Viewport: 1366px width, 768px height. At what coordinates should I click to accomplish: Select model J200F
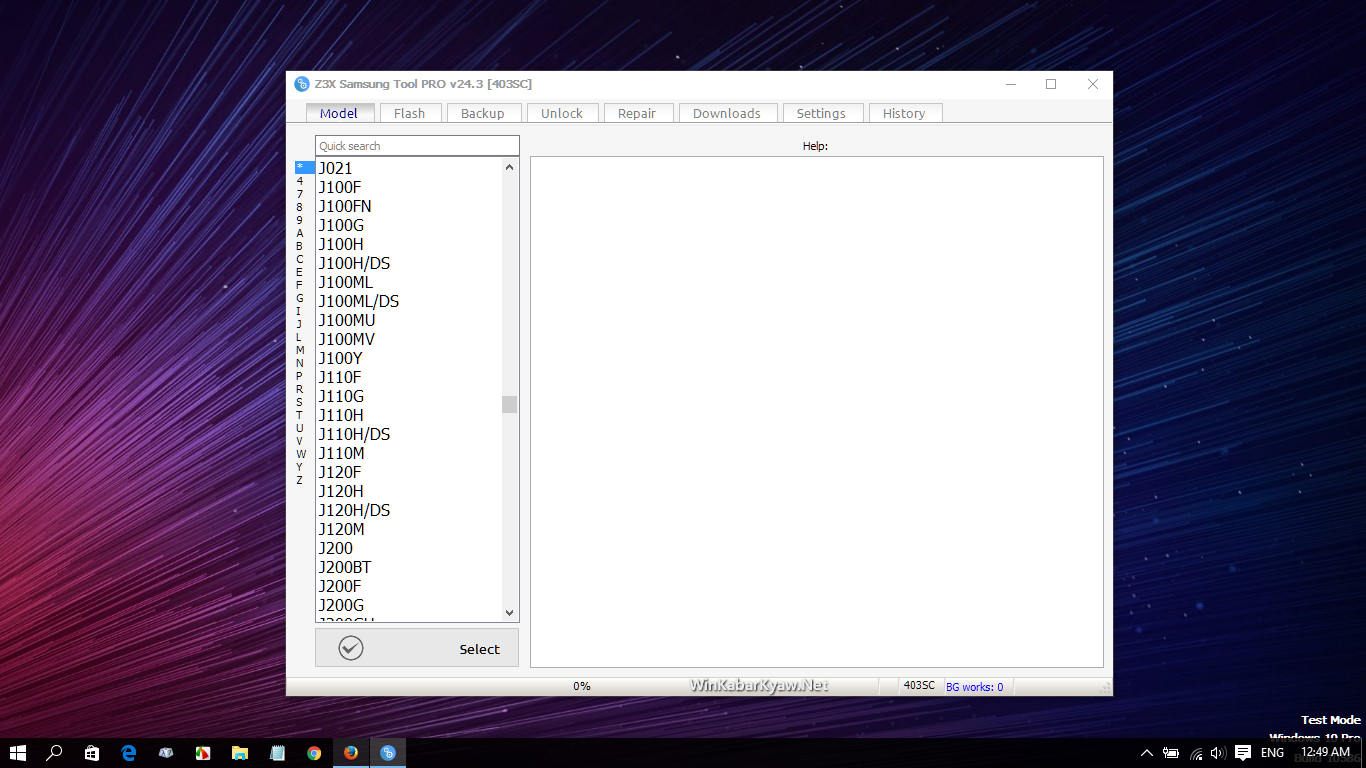tap(340, 586)
